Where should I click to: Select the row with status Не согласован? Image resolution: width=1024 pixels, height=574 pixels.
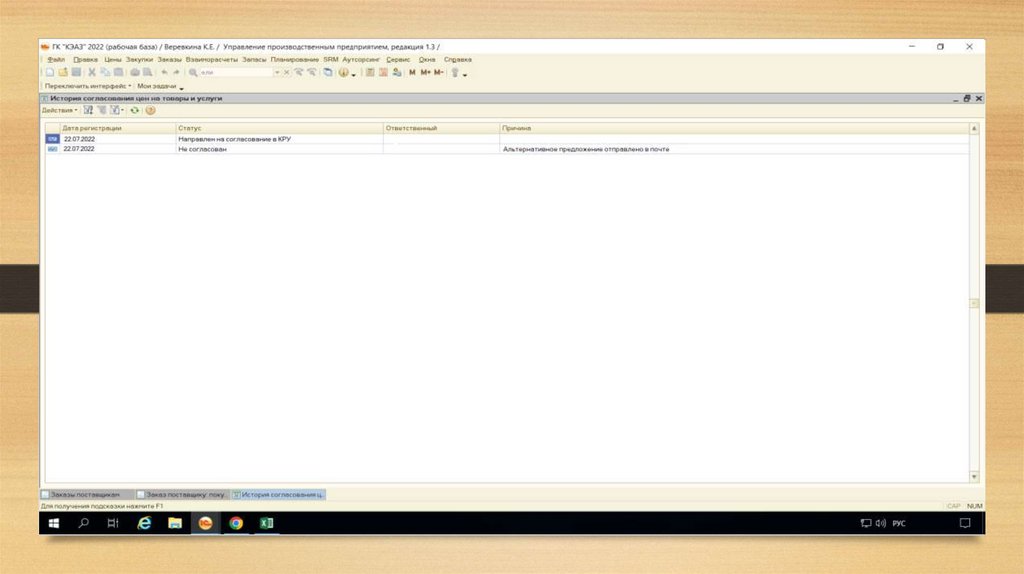coord(280,148)
